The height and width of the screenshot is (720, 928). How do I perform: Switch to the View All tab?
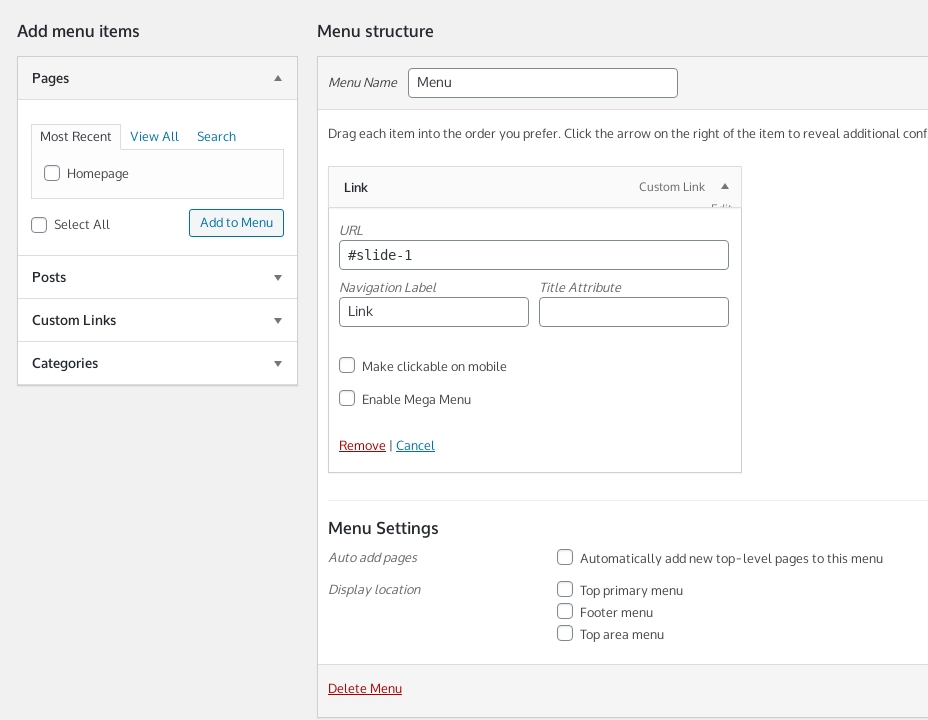[154, 137]
